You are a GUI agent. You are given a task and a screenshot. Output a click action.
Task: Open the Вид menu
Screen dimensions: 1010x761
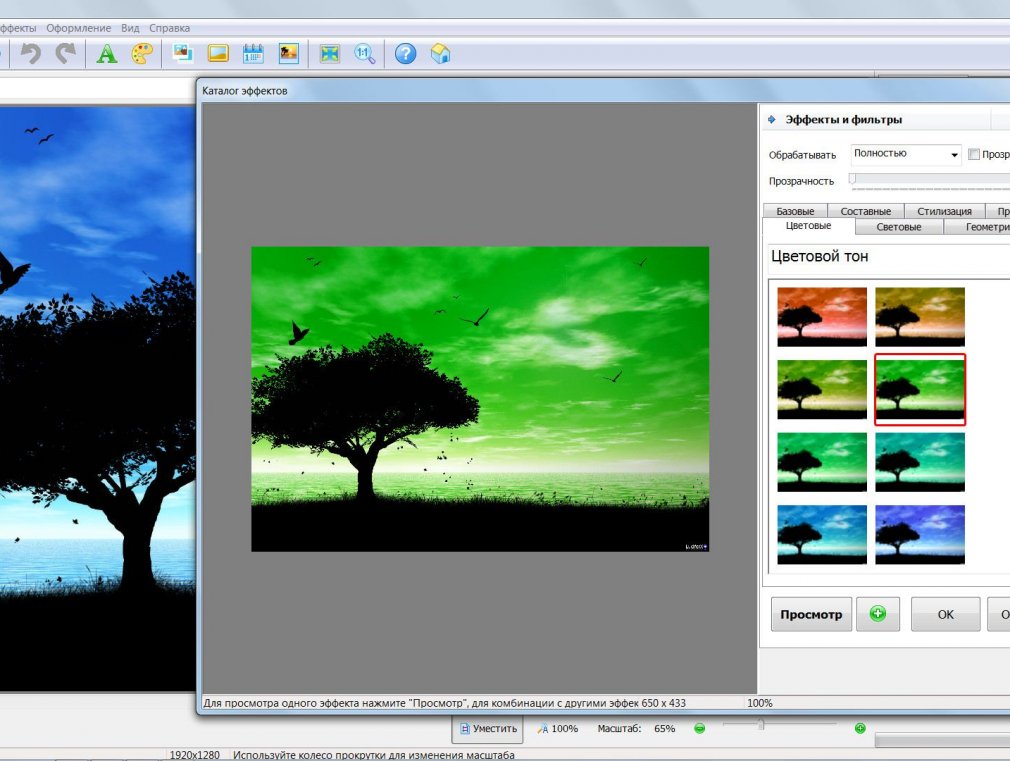pyautogui.click(x=130, y=28)
